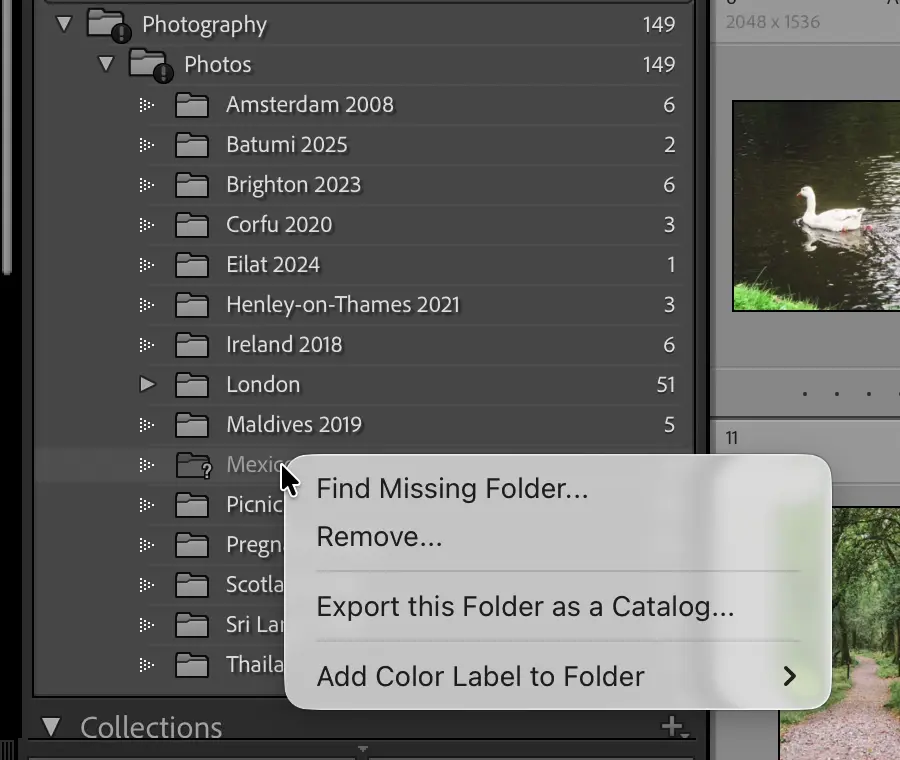Click the Collections panel title

click(152, 727)
